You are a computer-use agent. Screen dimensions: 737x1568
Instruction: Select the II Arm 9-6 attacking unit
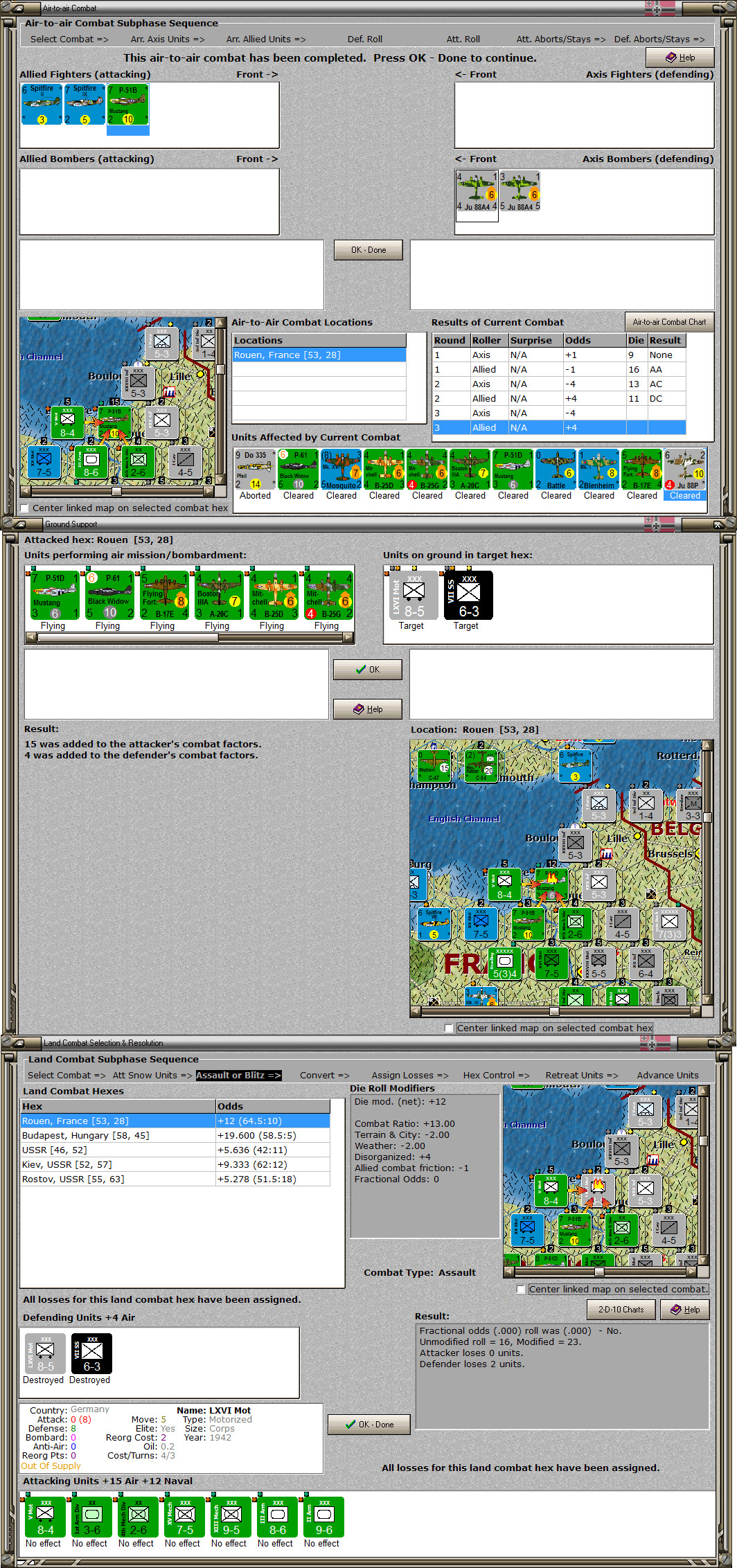pyautogui.click(x=323, y=1517)
